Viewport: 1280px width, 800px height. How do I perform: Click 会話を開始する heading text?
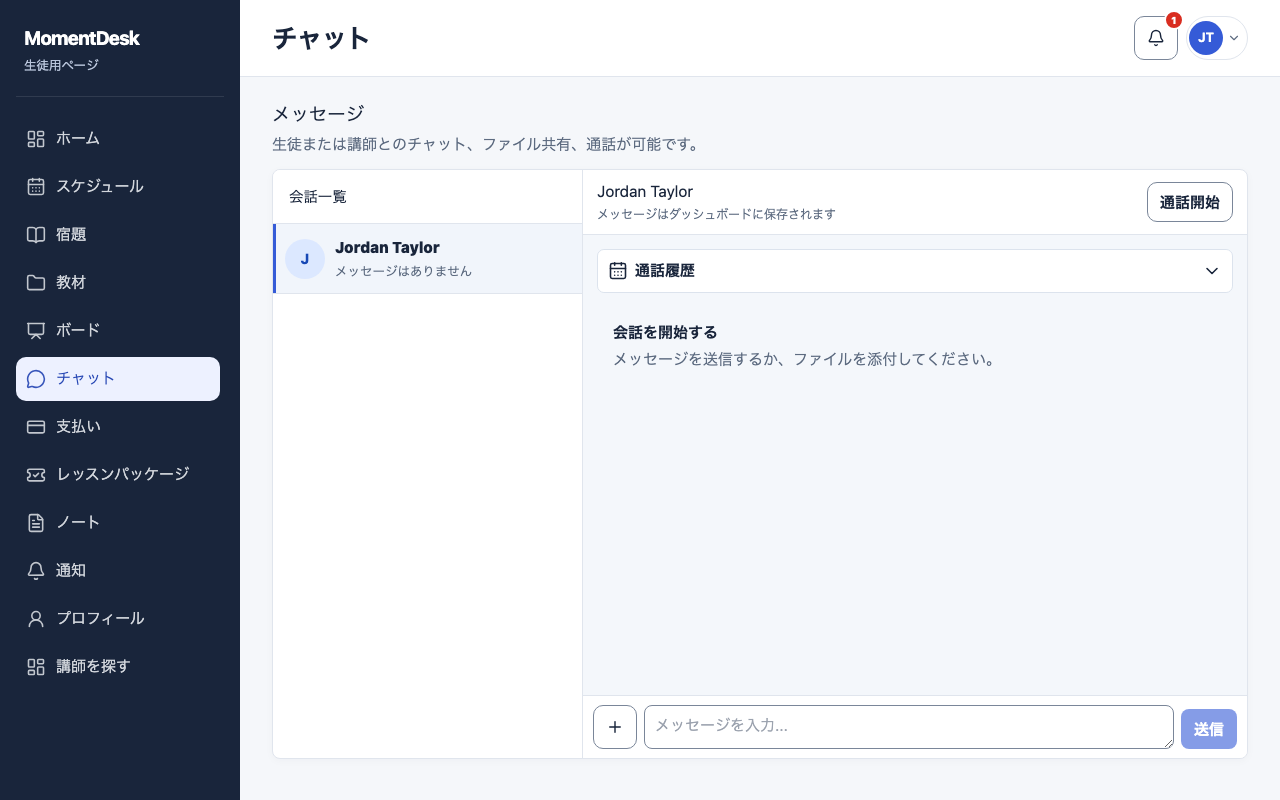tap(665, 333)
